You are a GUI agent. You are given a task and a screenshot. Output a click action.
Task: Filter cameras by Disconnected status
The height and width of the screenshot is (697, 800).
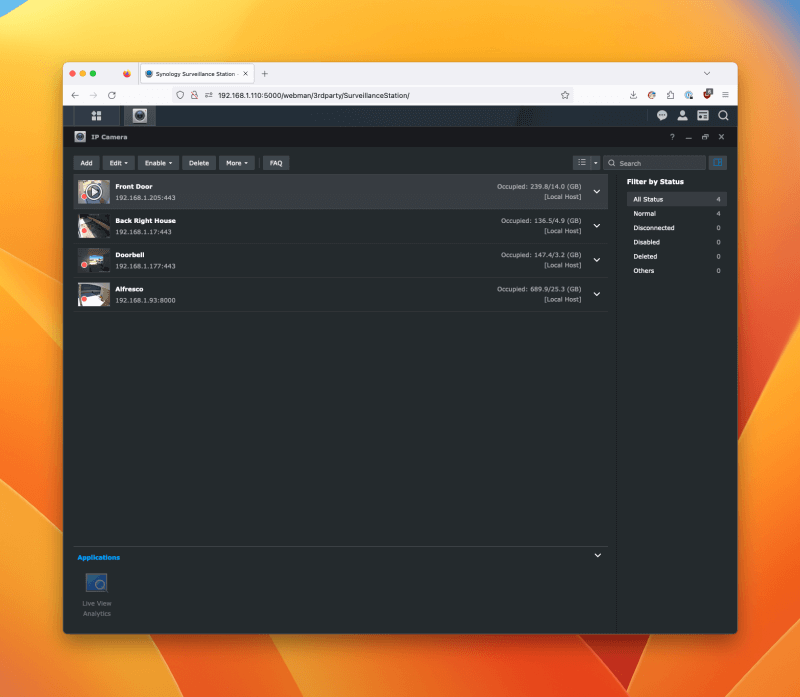[x=654, y=228]
